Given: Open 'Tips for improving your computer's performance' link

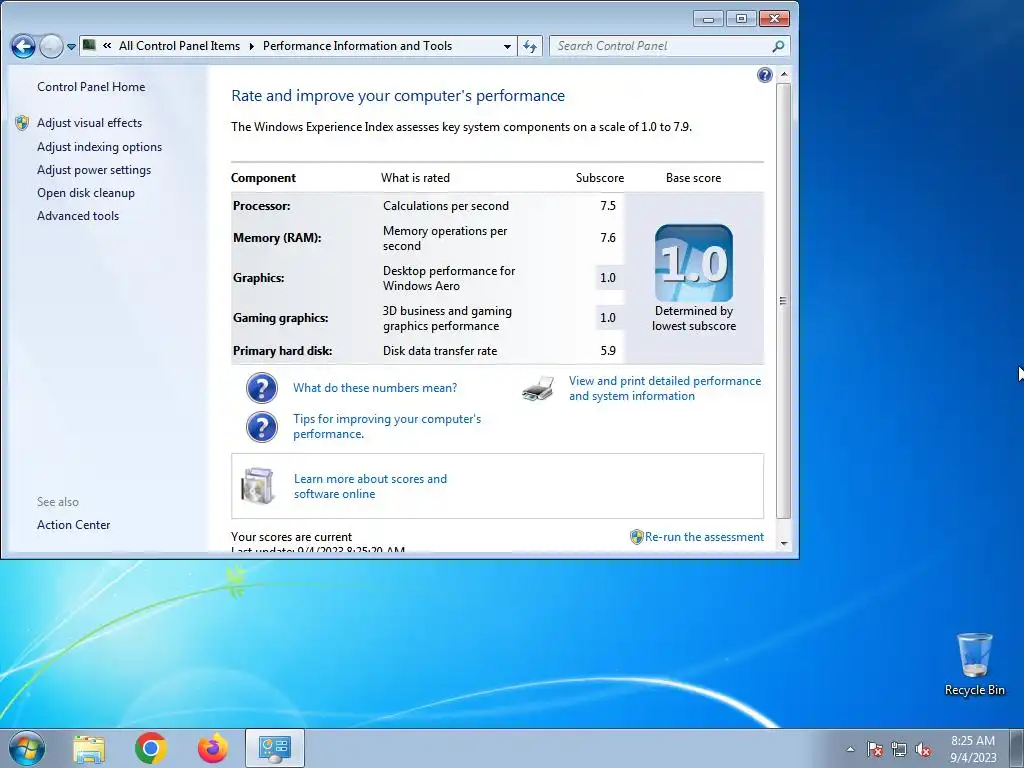Looking at the screenshot, I should pos(387,426).
